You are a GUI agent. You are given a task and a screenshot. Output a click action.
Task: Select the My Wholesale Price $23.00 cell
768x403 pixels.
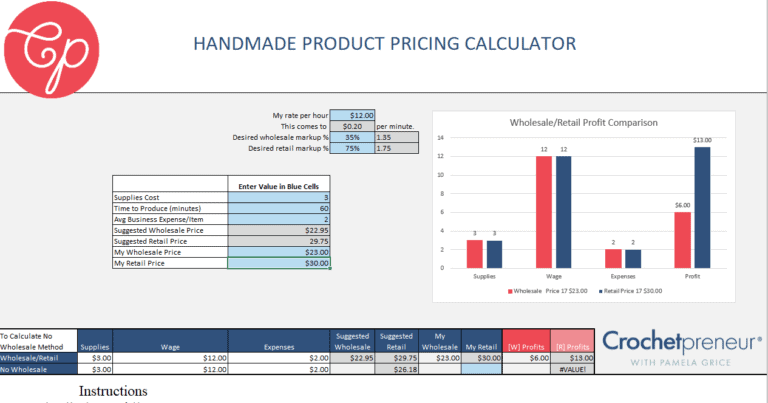279,252
